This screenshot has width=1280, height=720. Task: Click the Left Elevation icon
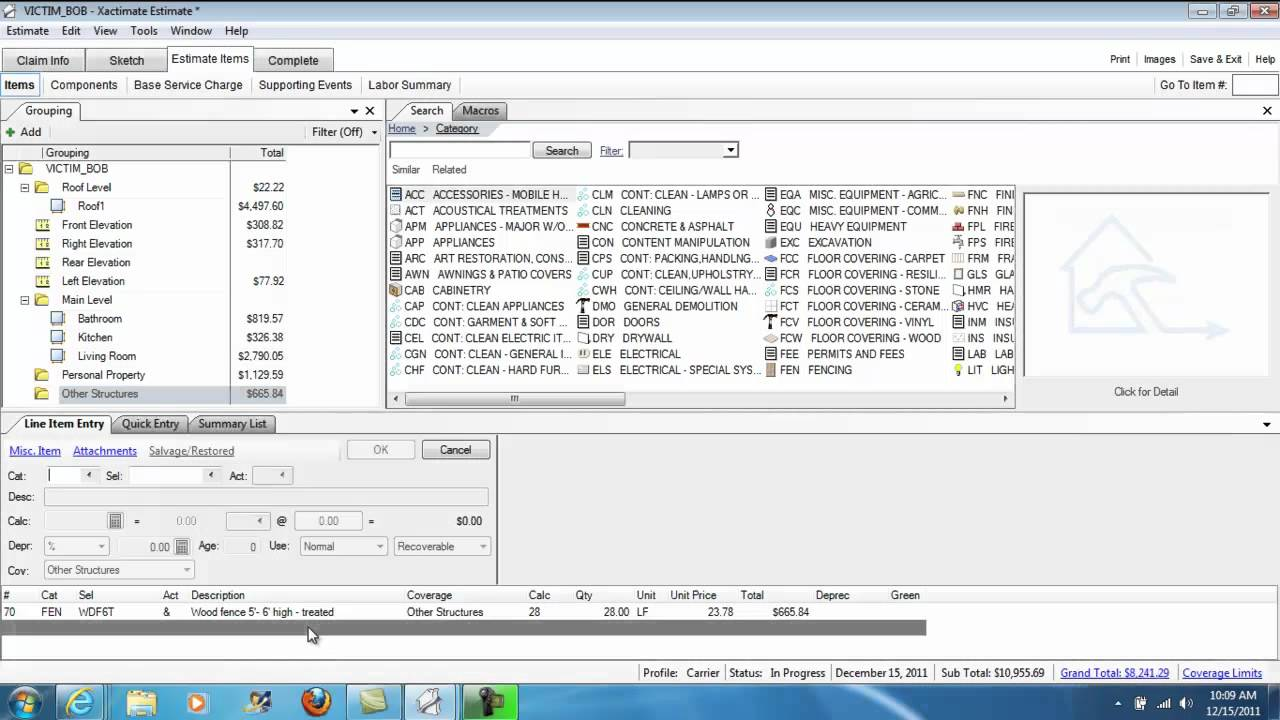[x=42, y=282]
